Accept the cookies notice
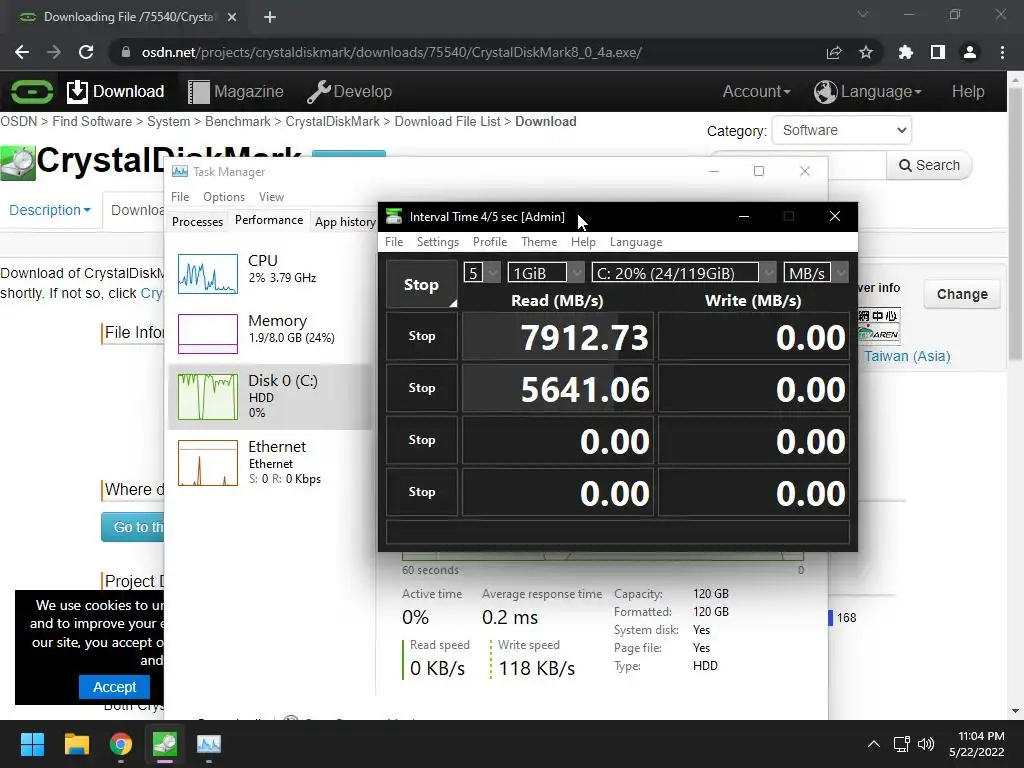 tap(114, 686)
